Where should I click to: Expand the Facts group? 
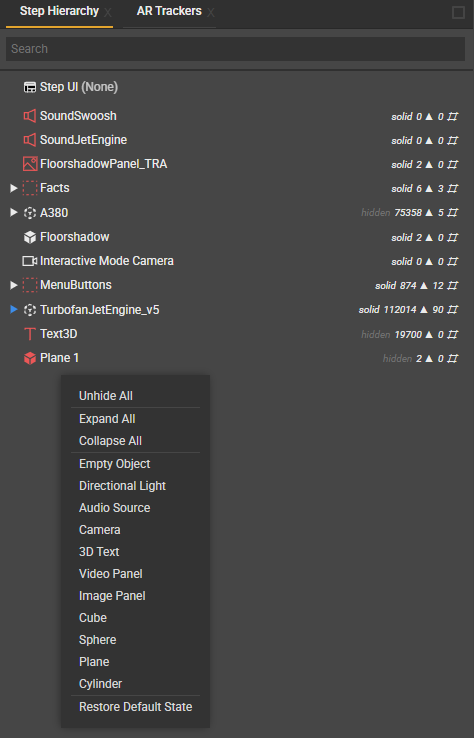14,188
